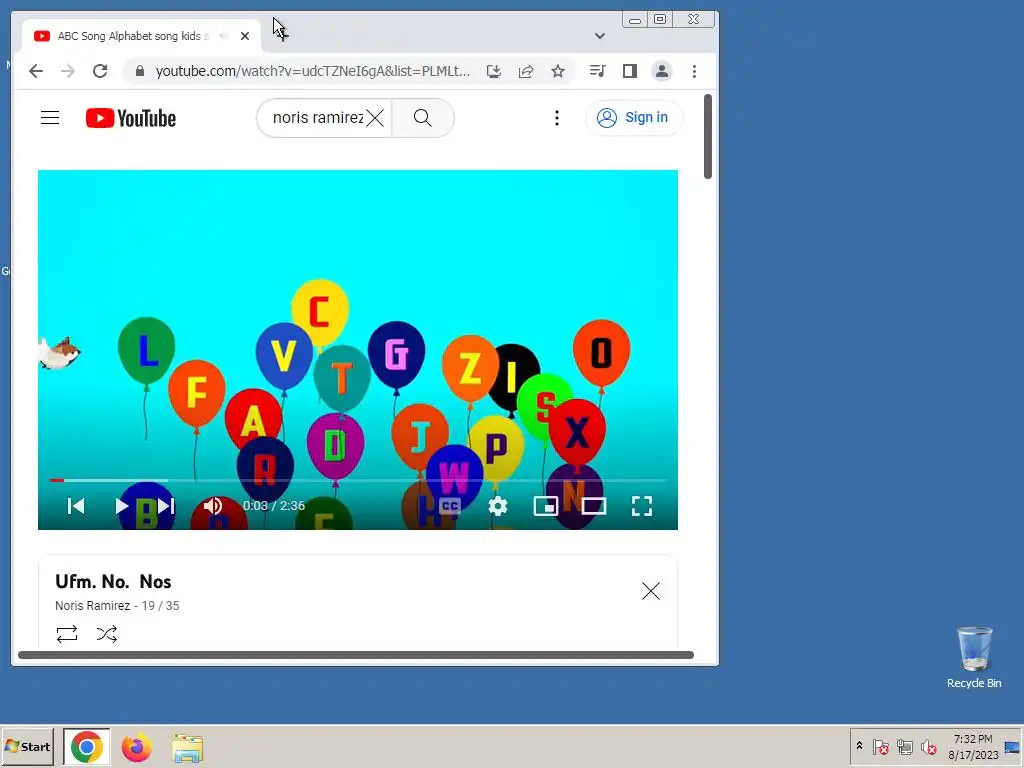Click Show desktop tray button
1024x768 pixels.
(1012, 747)
